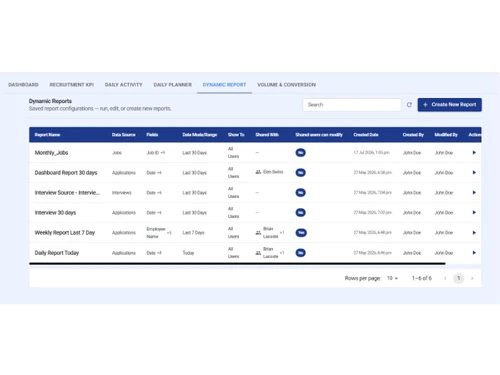Click the Show To column header
Screen dimensions: 500x375
(236, 135)
